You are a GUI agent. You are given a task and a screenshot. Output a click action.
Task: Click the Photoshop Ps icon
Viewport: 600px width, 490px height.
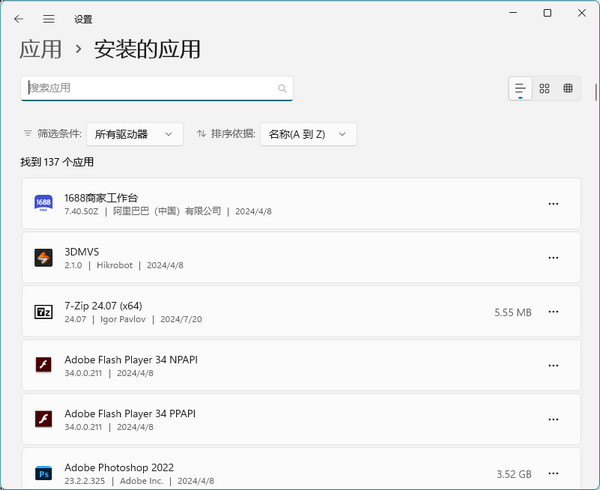coord(43,474)
